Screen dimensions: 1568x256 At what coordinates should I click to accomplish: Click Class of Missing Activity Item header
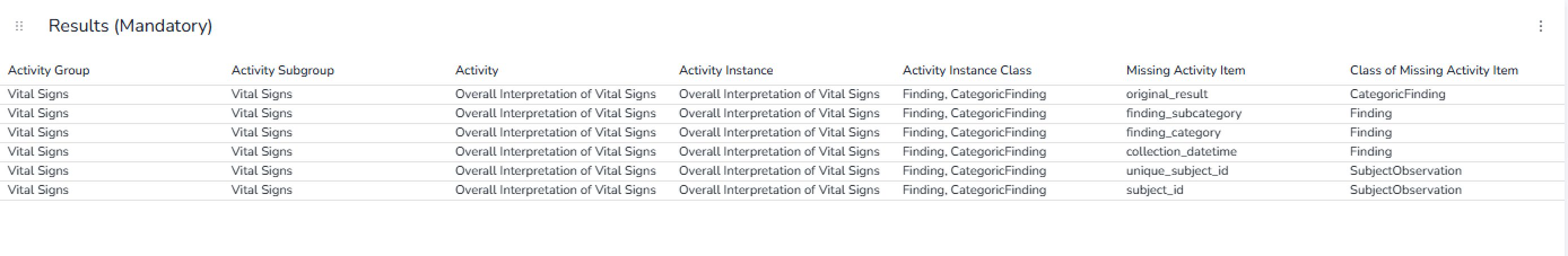1434,70
